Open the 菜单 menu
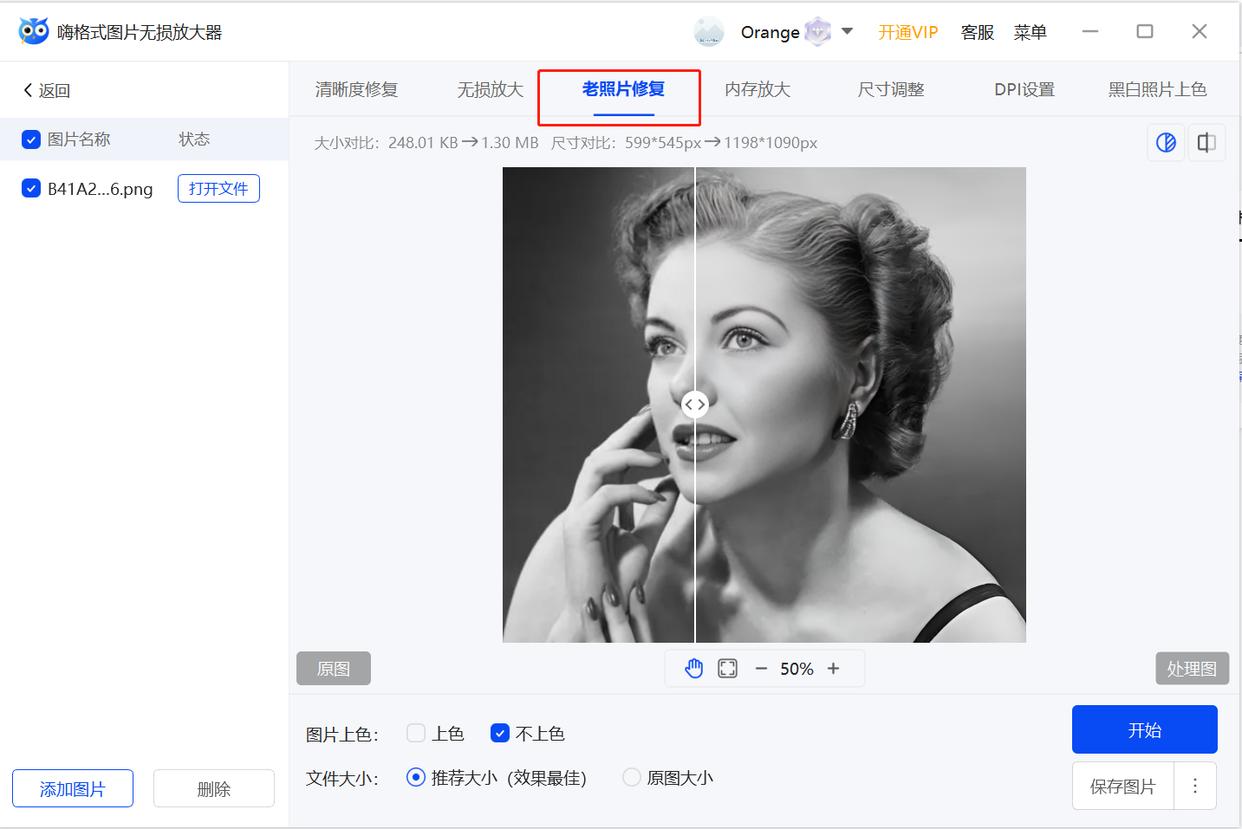1242x829 pixels. 1030,31
